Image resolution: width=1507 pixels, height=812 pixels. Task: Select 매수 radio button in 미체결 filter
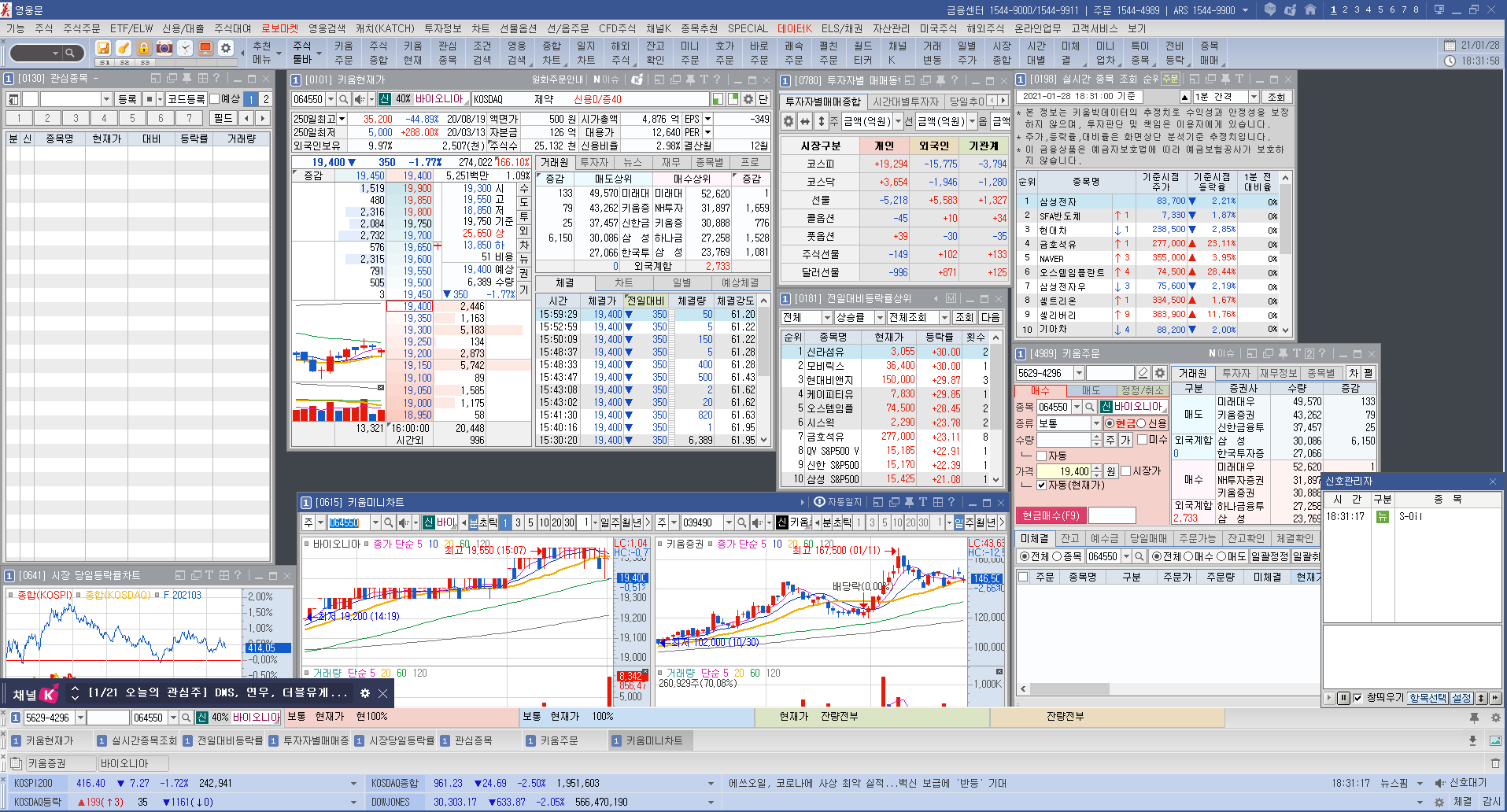1188,556
